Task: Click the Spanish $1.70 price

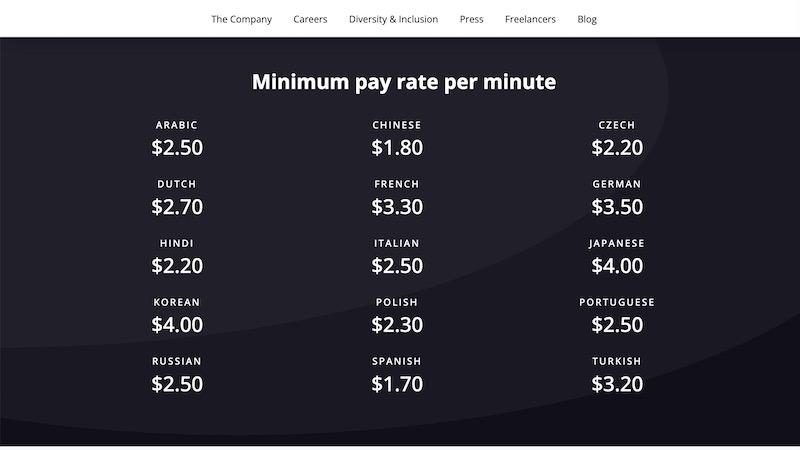Action: [x=397, y=384]
